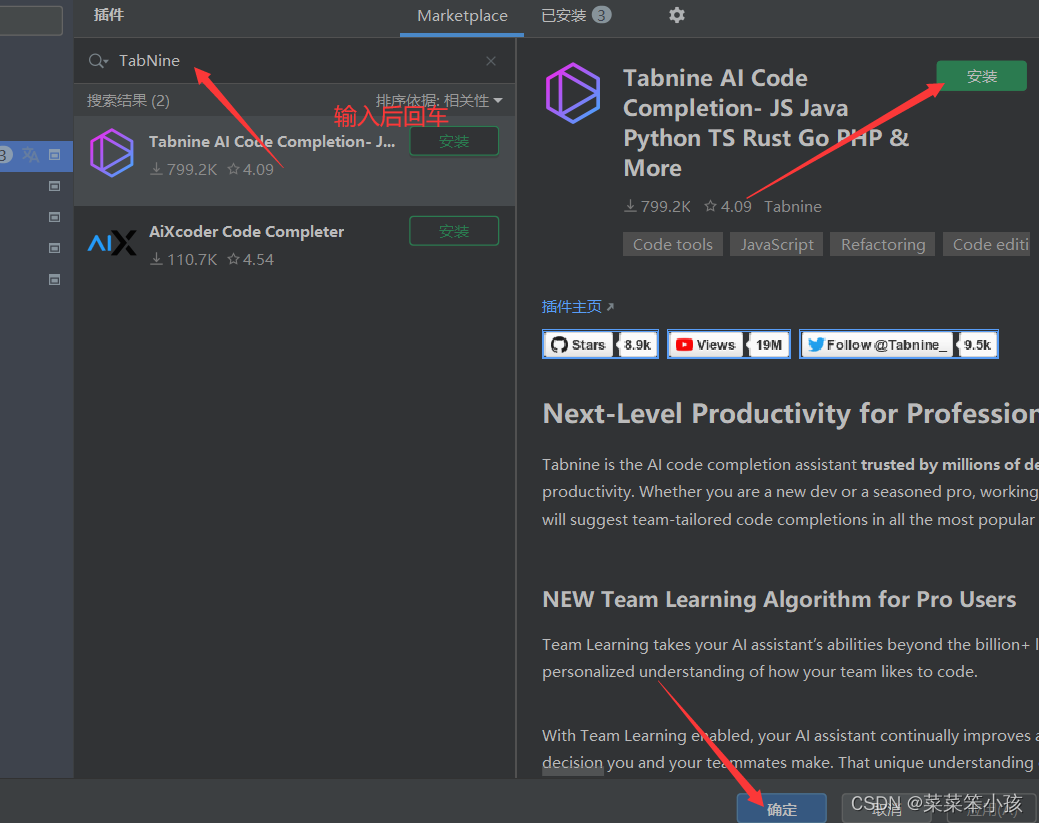
Task: Click the Tabnine vendor name
Action: (793, 207)
